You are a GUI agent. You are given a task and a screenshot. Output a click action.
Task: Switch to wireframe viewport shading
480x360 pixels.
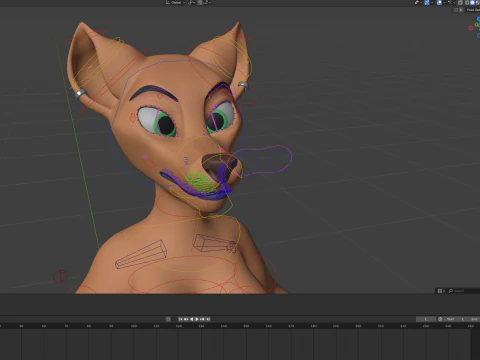[x=467, y=2]
